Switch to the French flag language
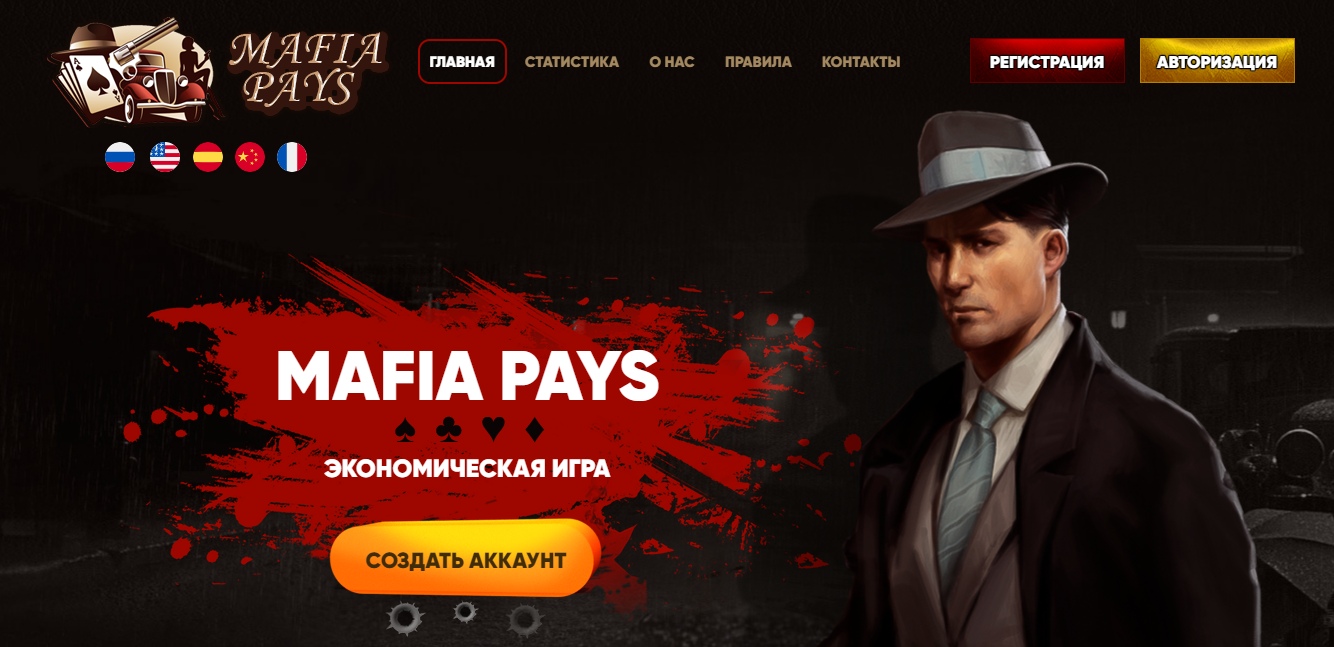Image resolution: width=1334 pixels, height=647 pixels. (x=292, y=157)
